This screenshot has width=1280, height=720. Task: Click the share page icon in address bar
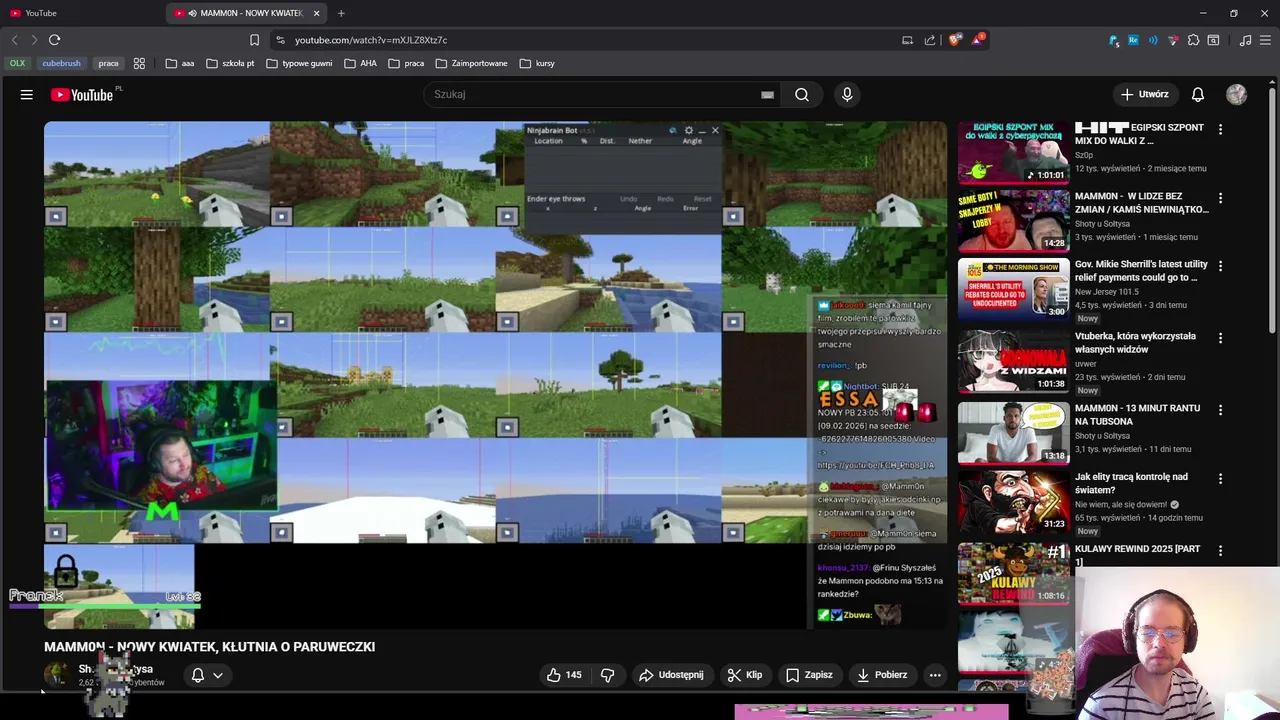(930, 40)
